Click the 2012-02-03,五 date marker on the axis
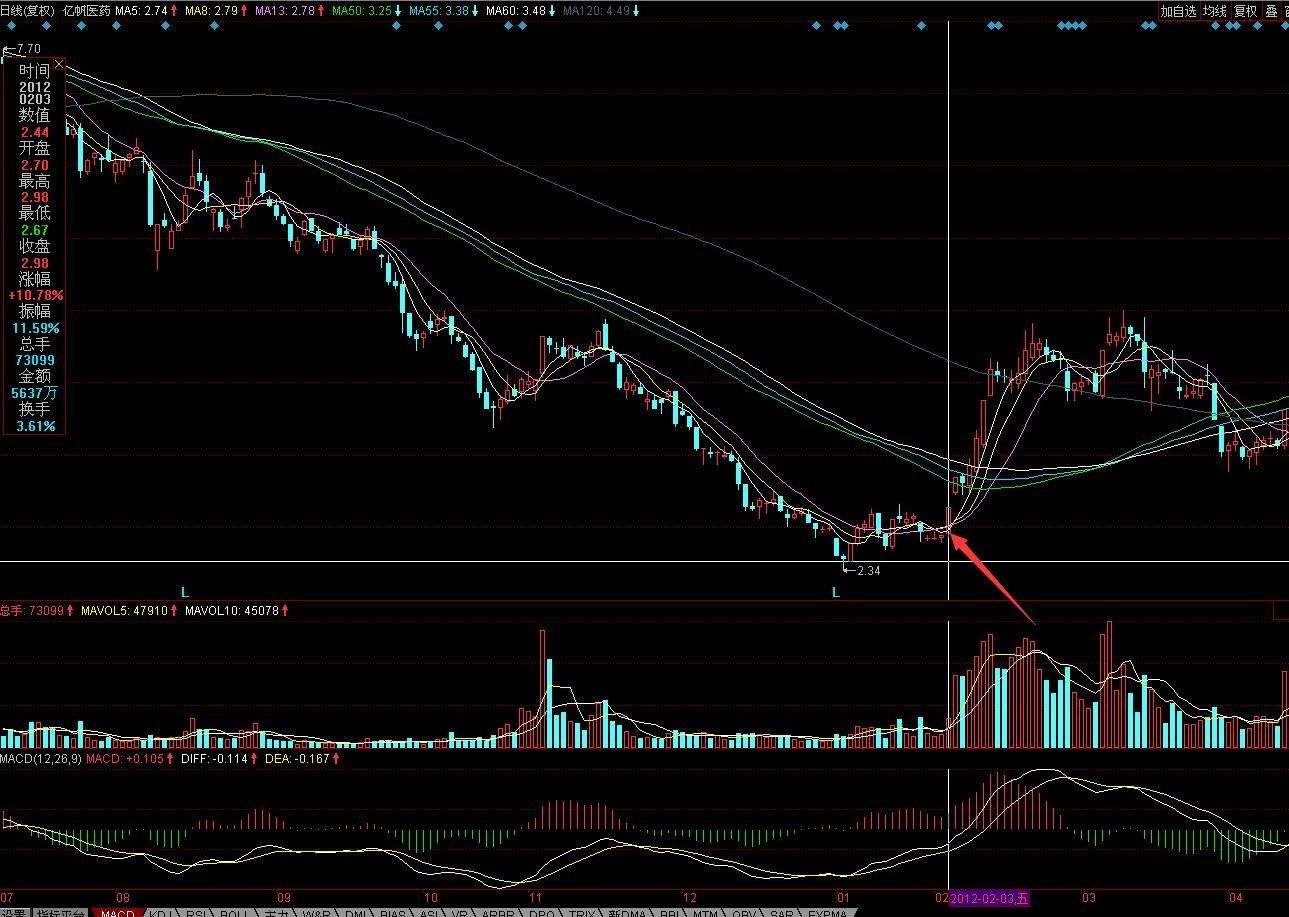This screenshot has height=917, width=1289. pyautogui.click(x=989, y=897)
